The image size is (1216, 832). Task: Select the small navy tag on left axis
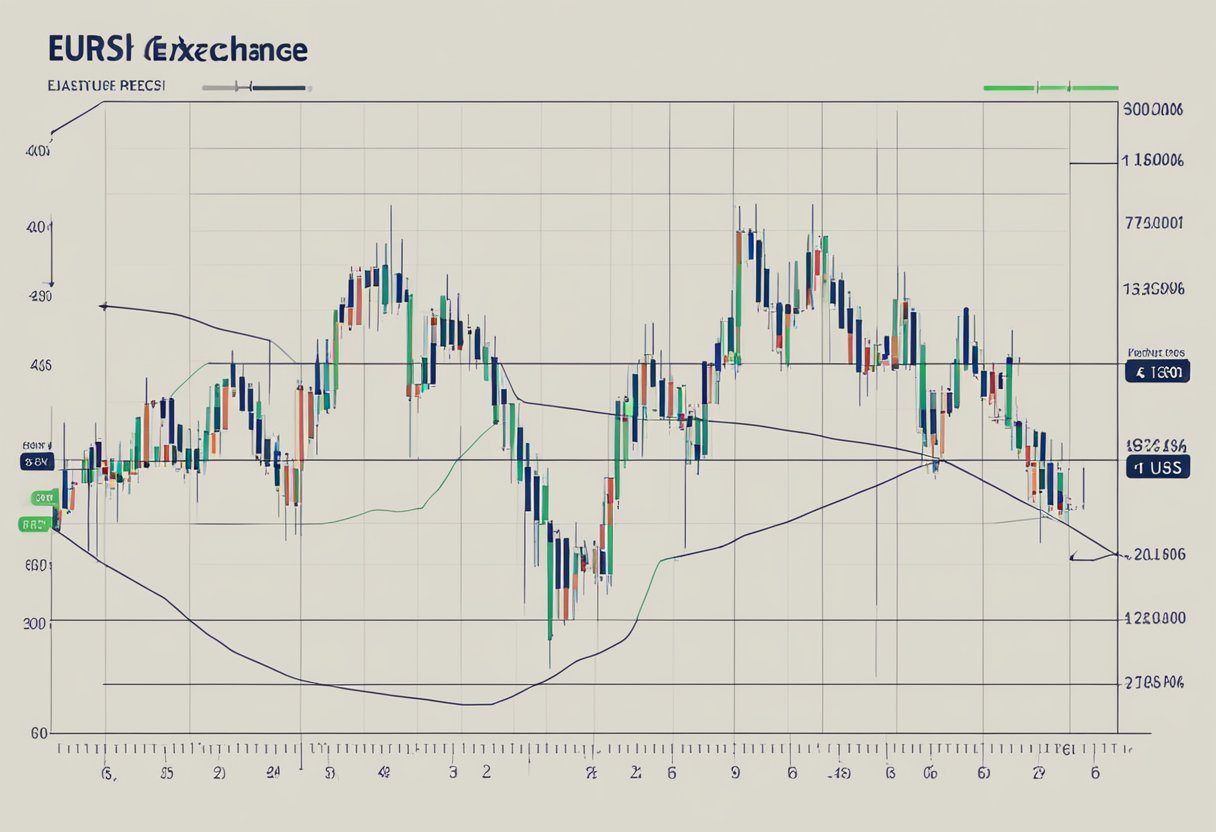35,462
